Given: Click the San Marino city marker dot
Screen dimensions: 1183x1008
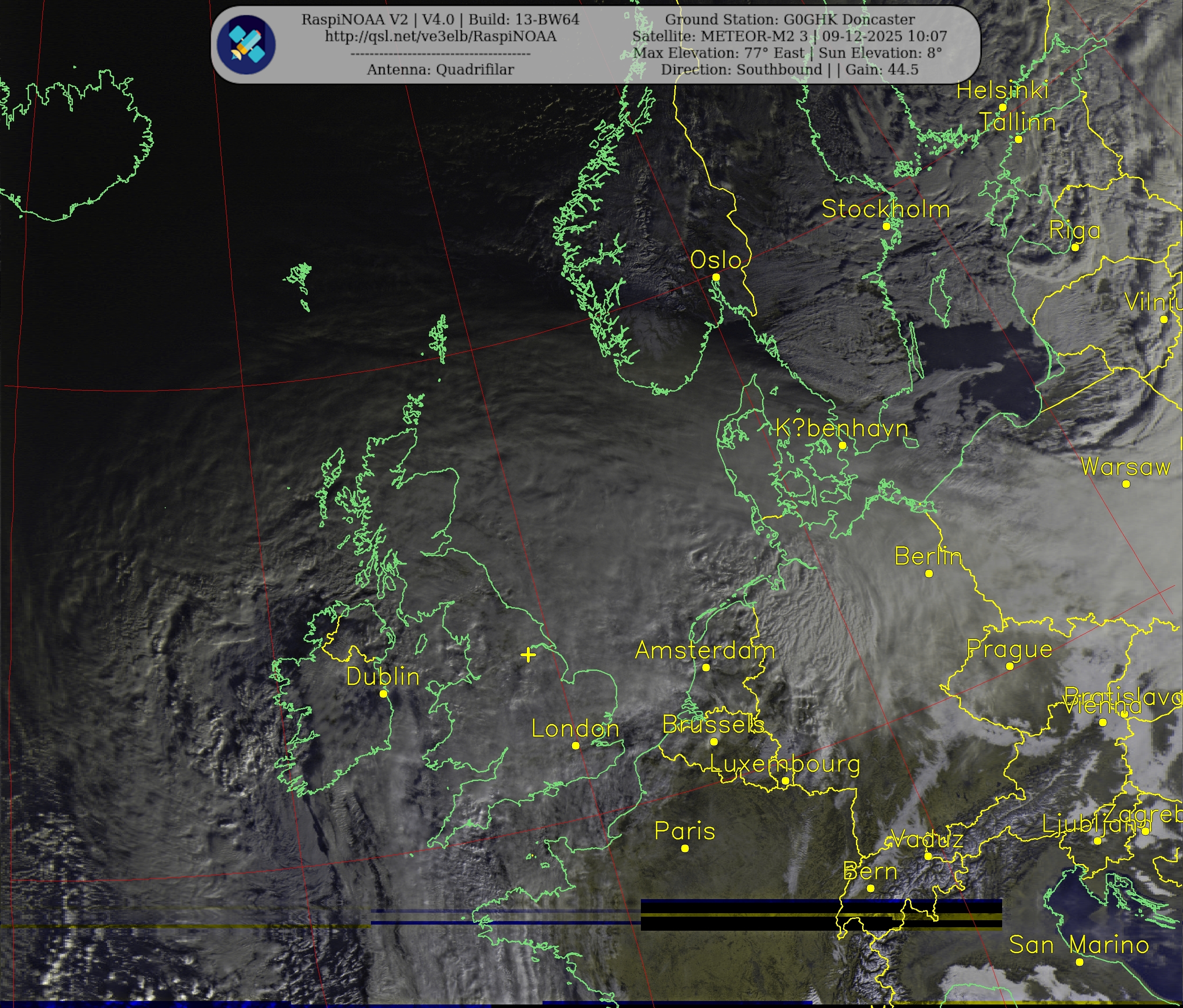Looking at the screenshot, I should click(x=1079, y=962).
